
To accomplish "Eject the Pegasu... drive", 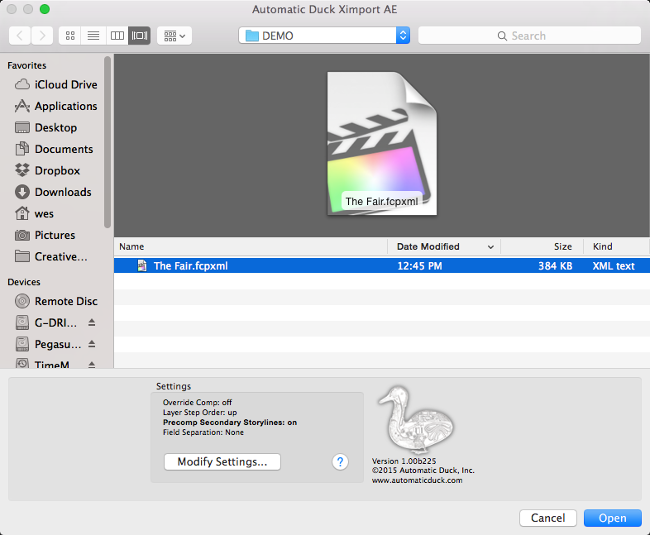I will (92, 344).
